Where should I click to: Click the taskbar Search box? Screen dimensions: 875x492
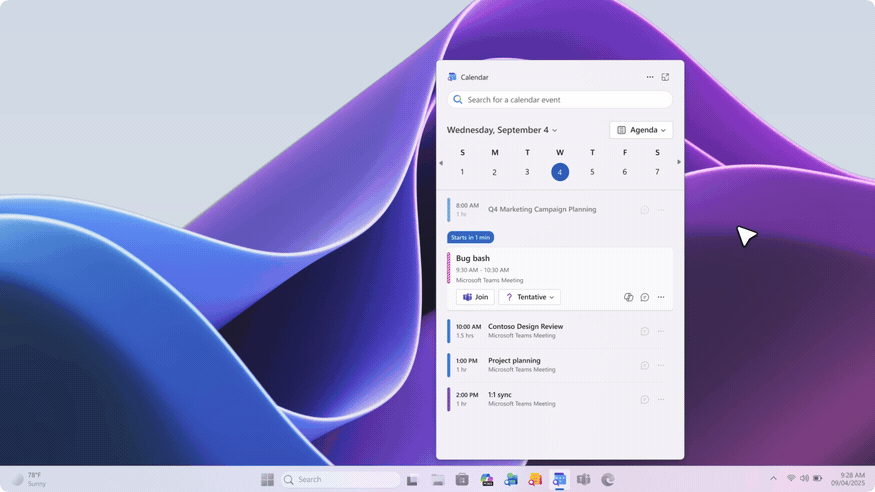340,479
